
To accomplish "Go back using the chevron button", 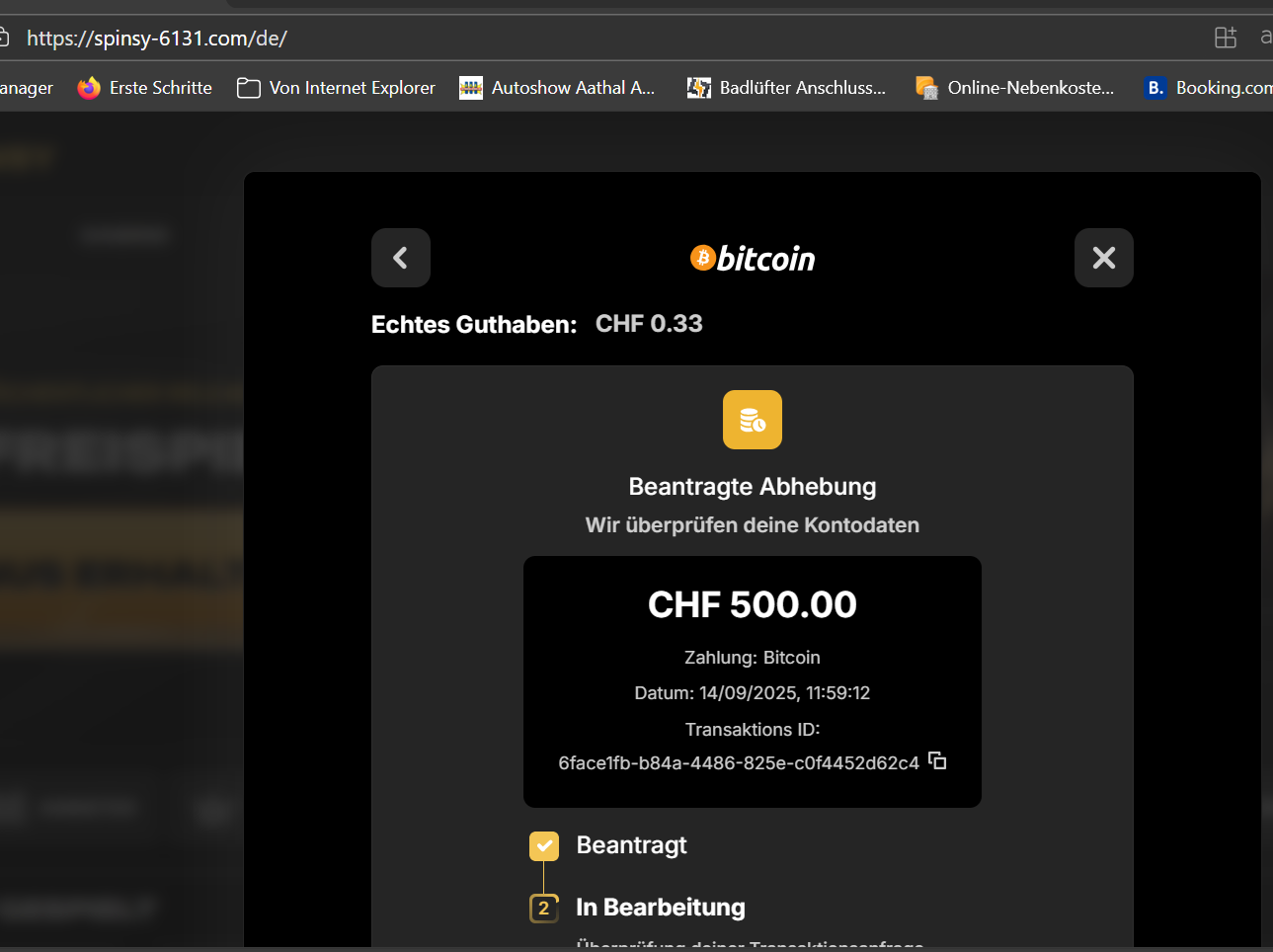I will [x=400, y=258].
